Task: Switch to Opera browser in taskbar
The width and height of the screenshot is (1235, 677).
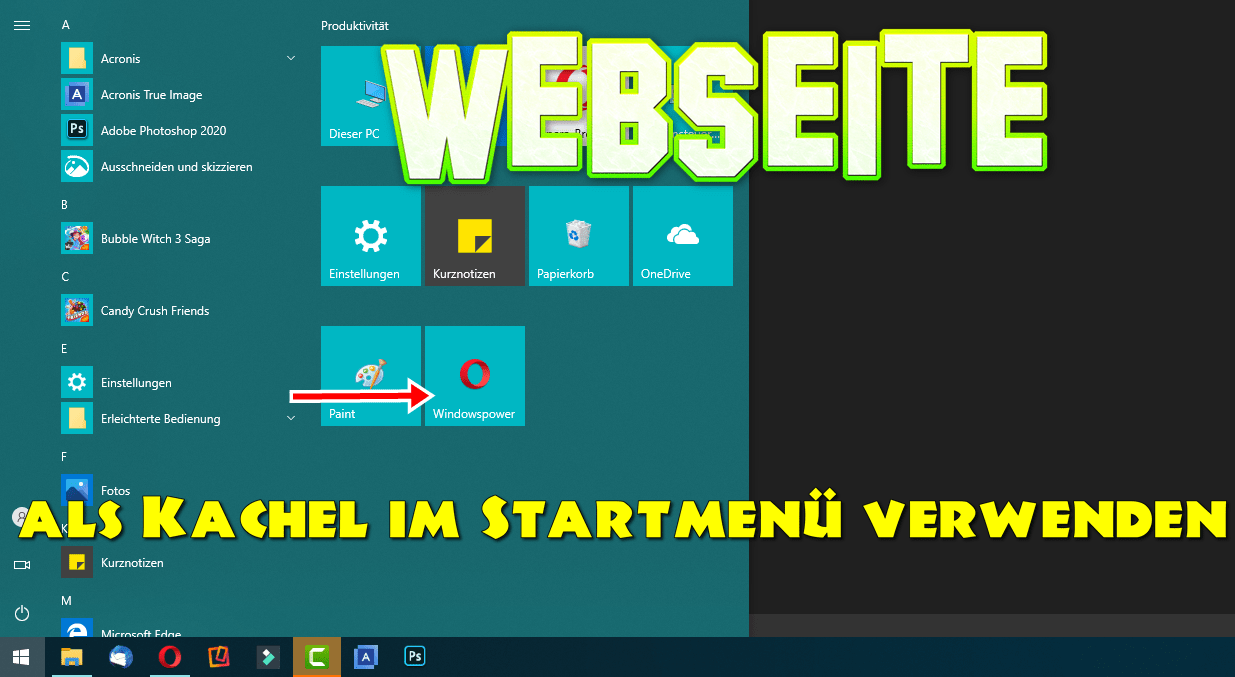Action: 170,657
